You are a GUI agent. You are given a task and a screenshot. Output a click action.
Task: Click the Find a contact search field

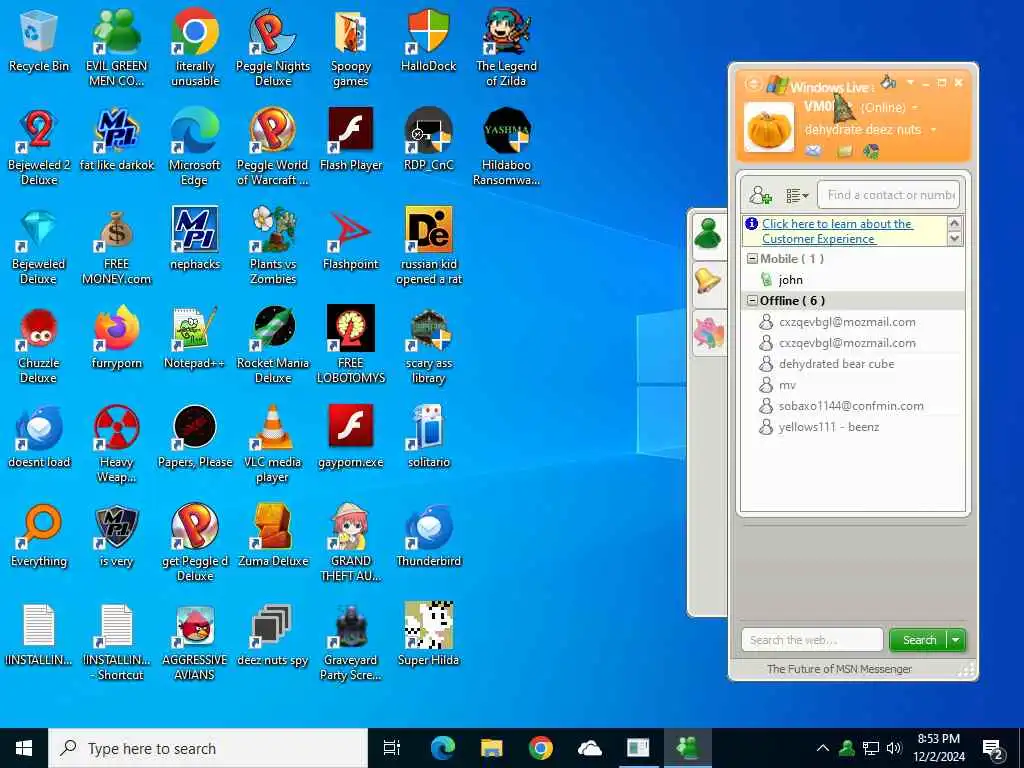point(888,195)
